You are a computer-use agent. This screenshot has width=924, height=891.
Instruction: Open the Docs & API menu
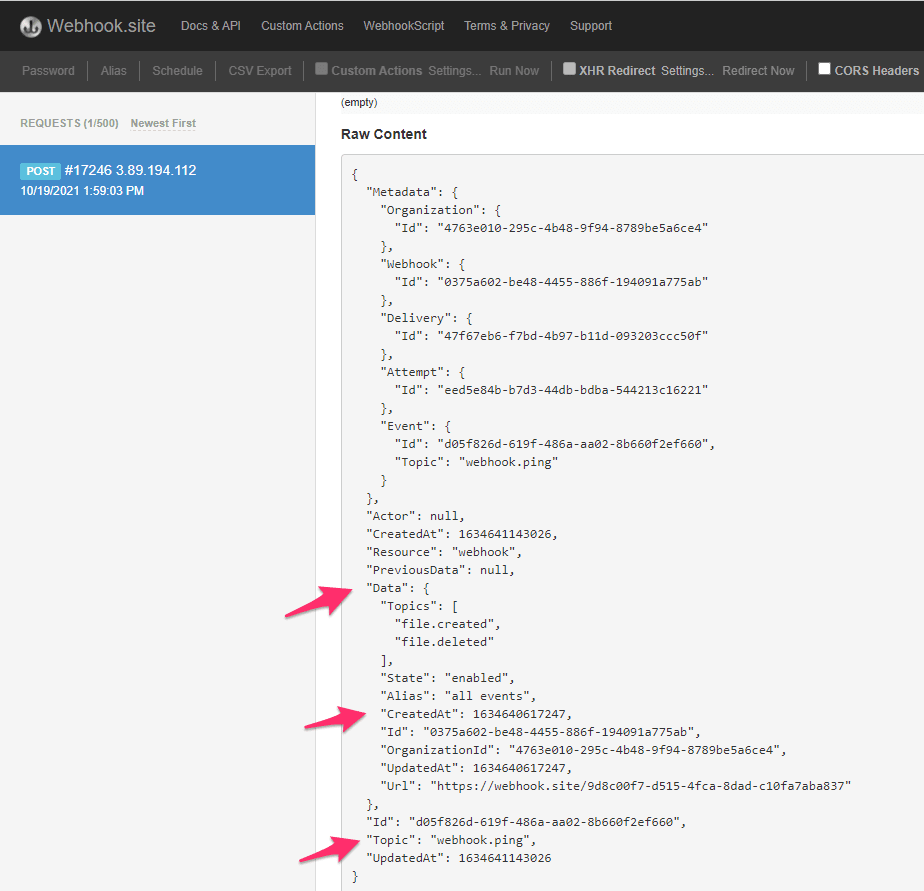tap(210, 26)
